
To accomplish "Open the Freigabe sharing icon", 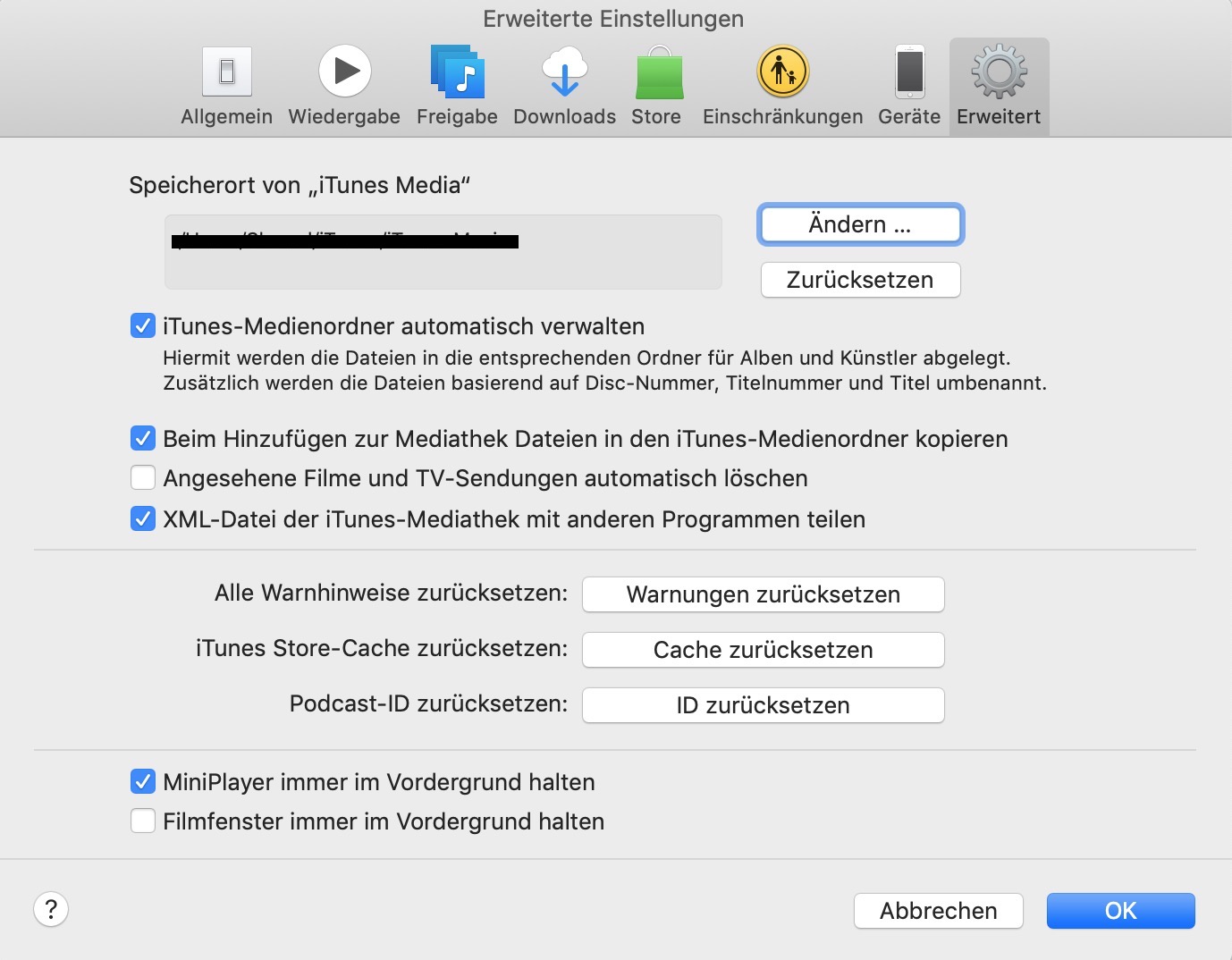I will (x=457, y=72).
